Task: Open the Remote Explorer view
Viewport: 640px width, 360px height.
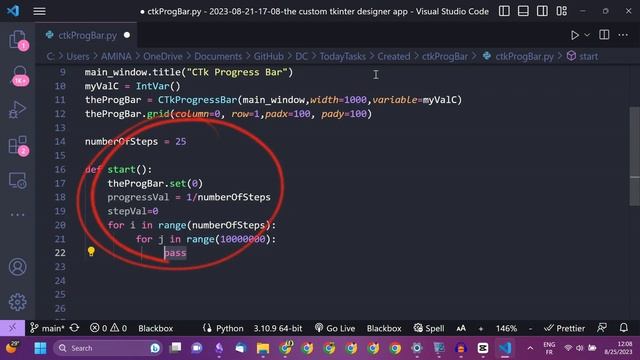Action: (x=17, y=181)
